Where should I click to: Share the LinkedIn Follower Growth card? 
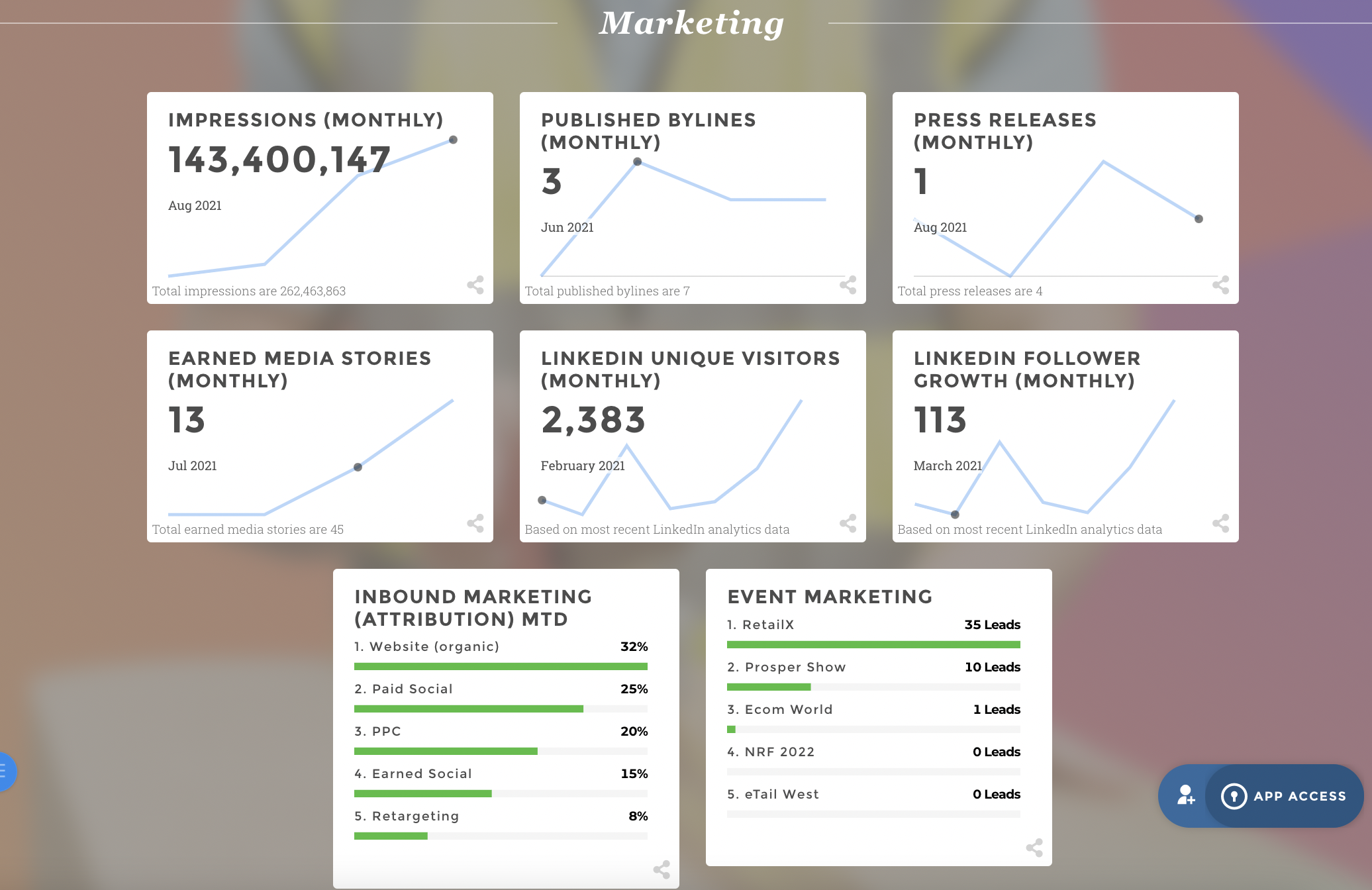pos(1221,524)
